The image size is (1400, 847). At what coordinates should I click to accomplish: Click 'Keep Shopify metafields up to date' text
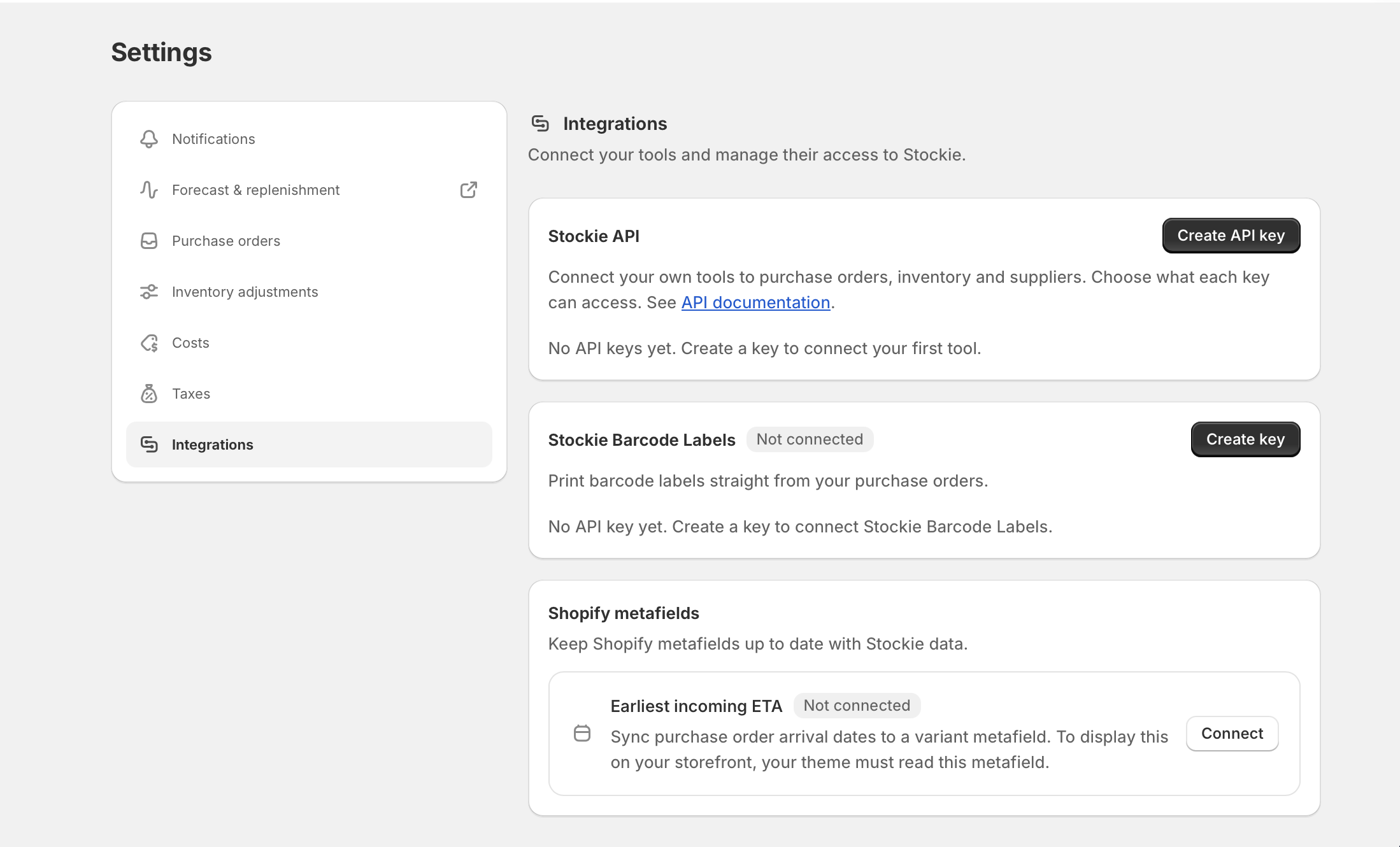tap(758, 644)
